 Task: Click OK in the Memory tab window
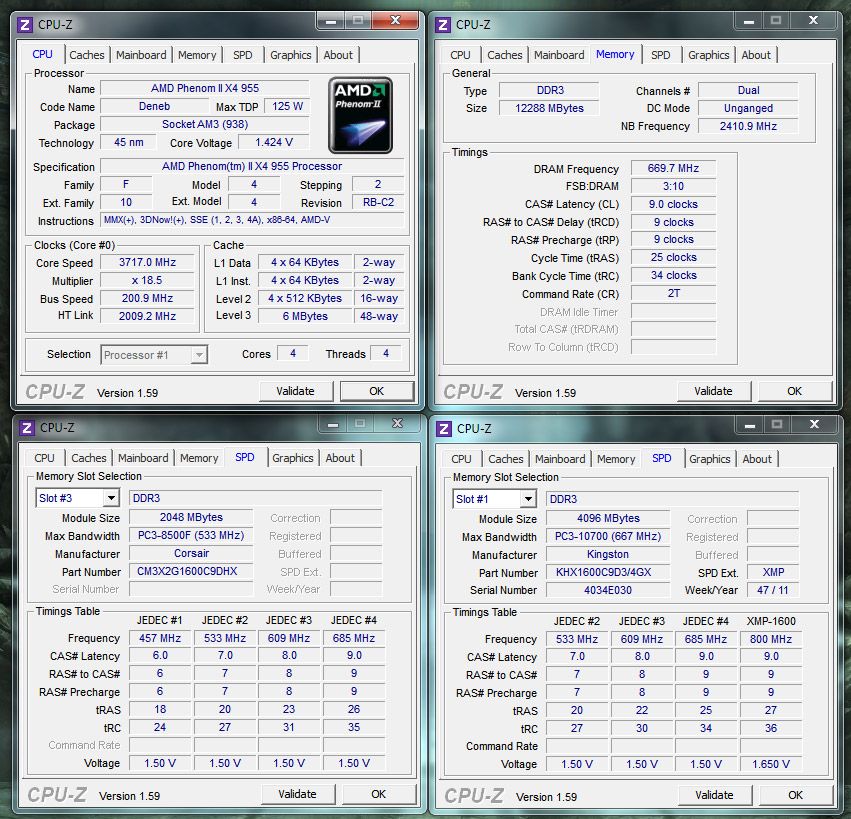[x=795, y=391]
